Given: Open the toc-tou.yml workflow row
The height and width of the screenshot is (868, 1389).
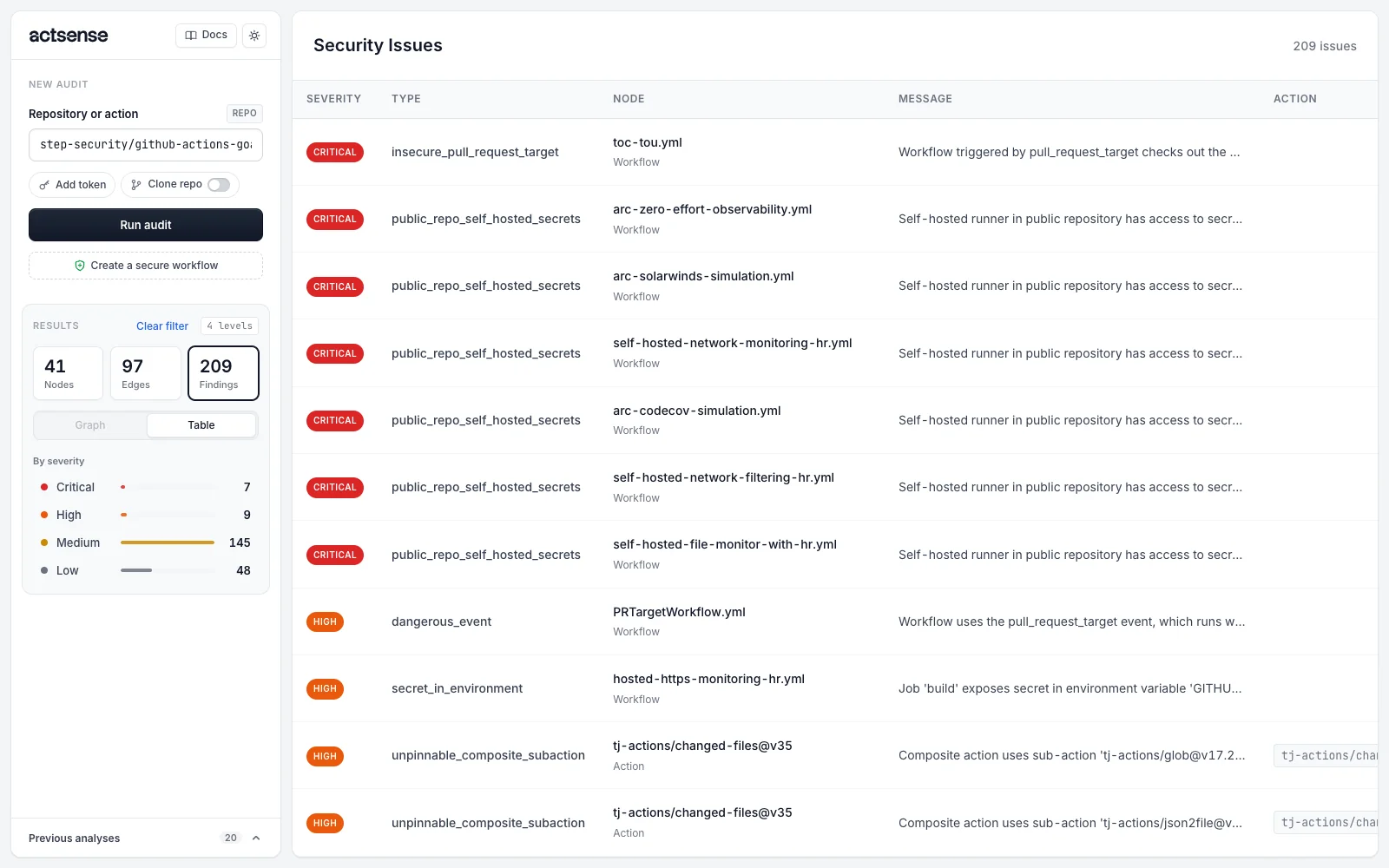Looking at the screenshot, I should 835,152.
